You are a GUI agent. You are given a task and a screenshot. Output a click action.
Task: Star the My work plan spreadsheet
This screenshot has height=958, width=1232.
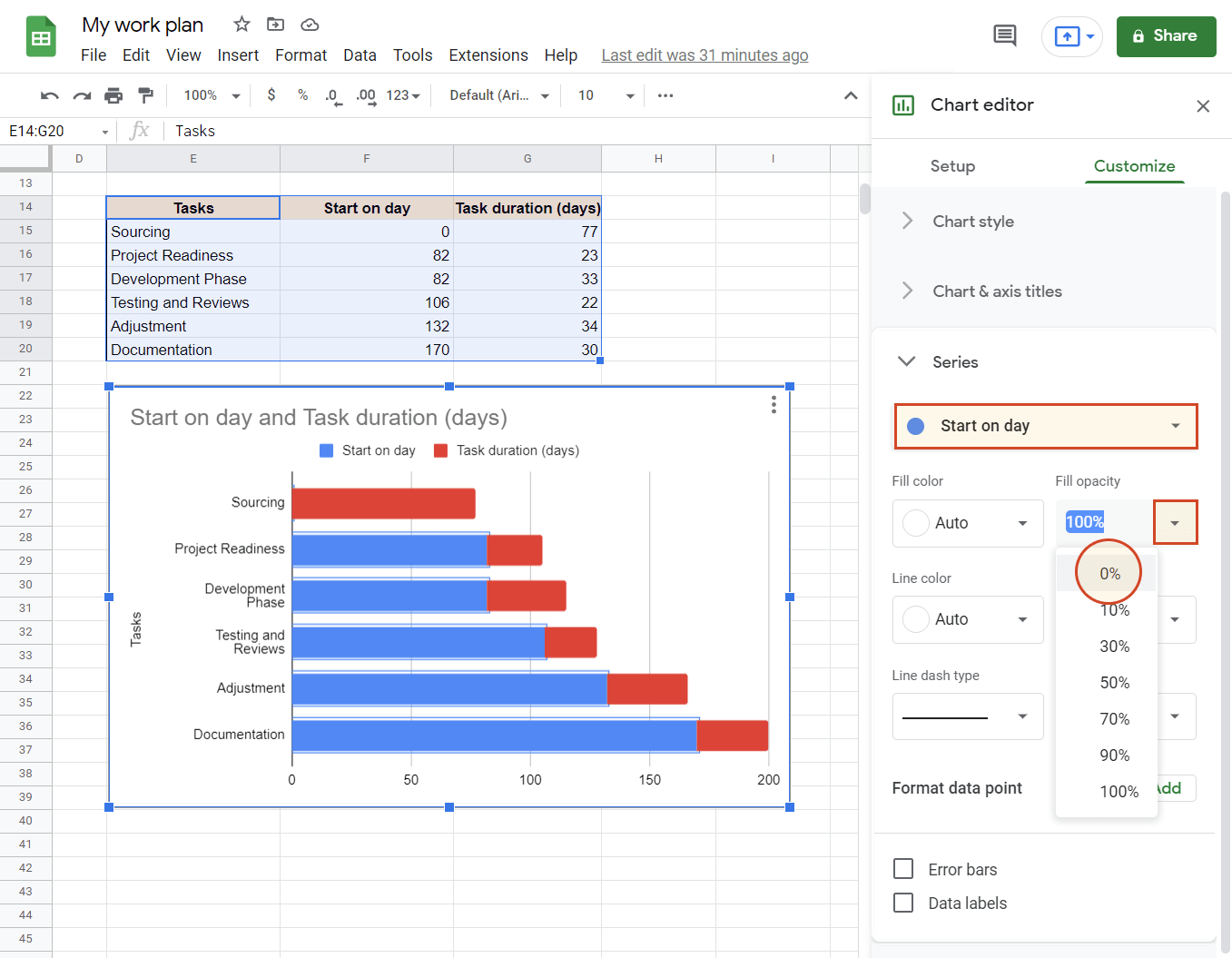click(241, 25)
